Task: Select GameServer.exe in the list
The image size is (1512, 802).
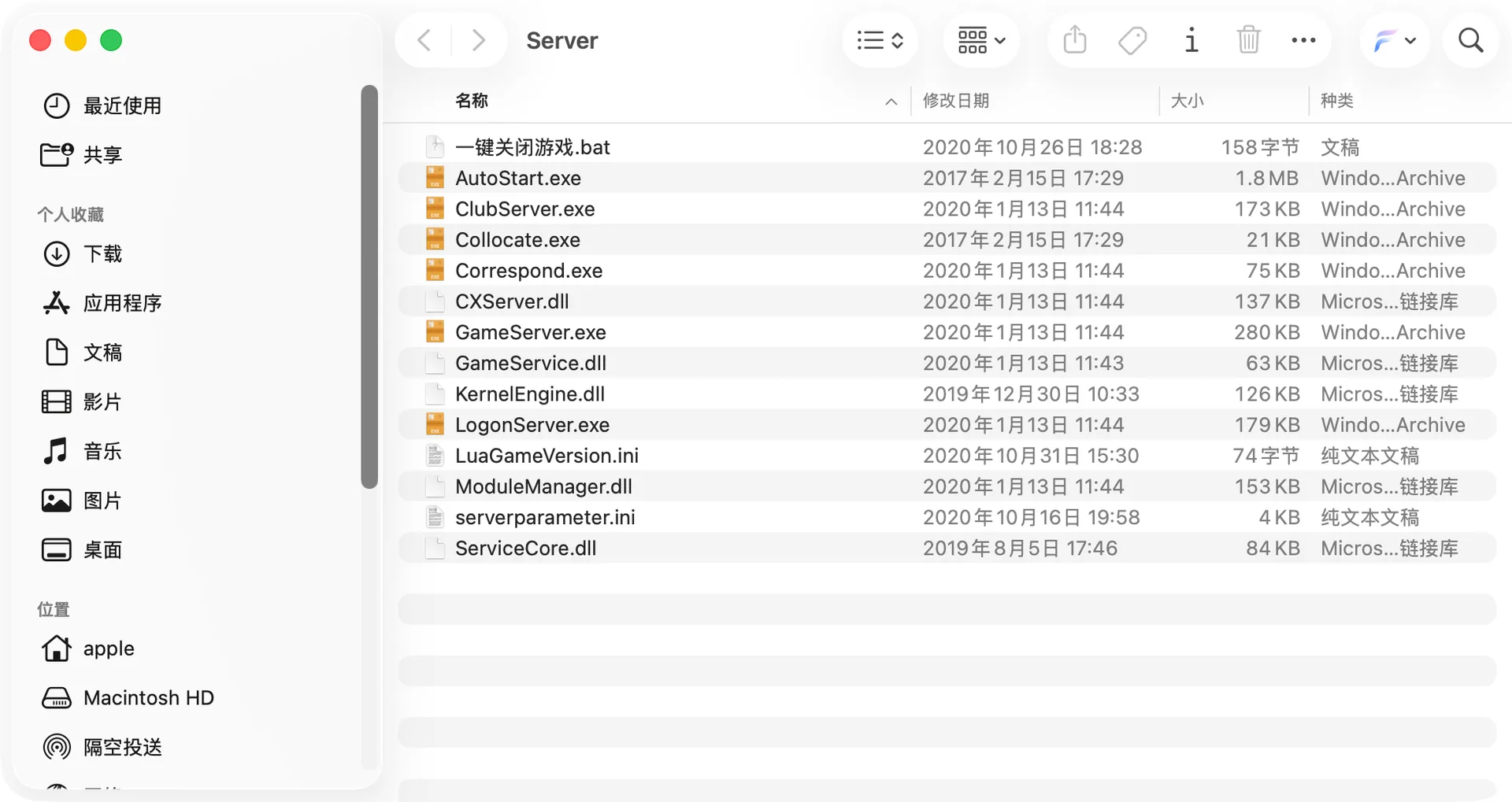Action: [x=947, y=332]
